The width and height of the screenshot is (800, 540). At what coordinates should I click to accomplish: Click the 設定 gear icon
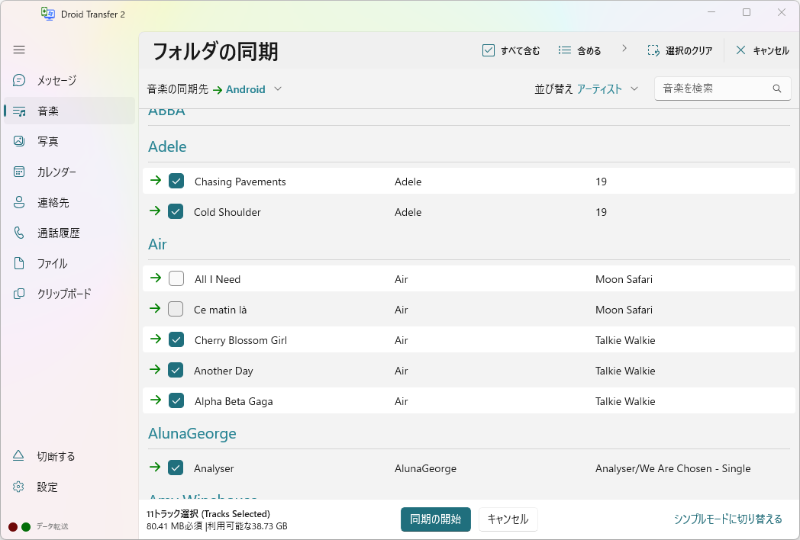pyautogui.click(x=18, y=486)
